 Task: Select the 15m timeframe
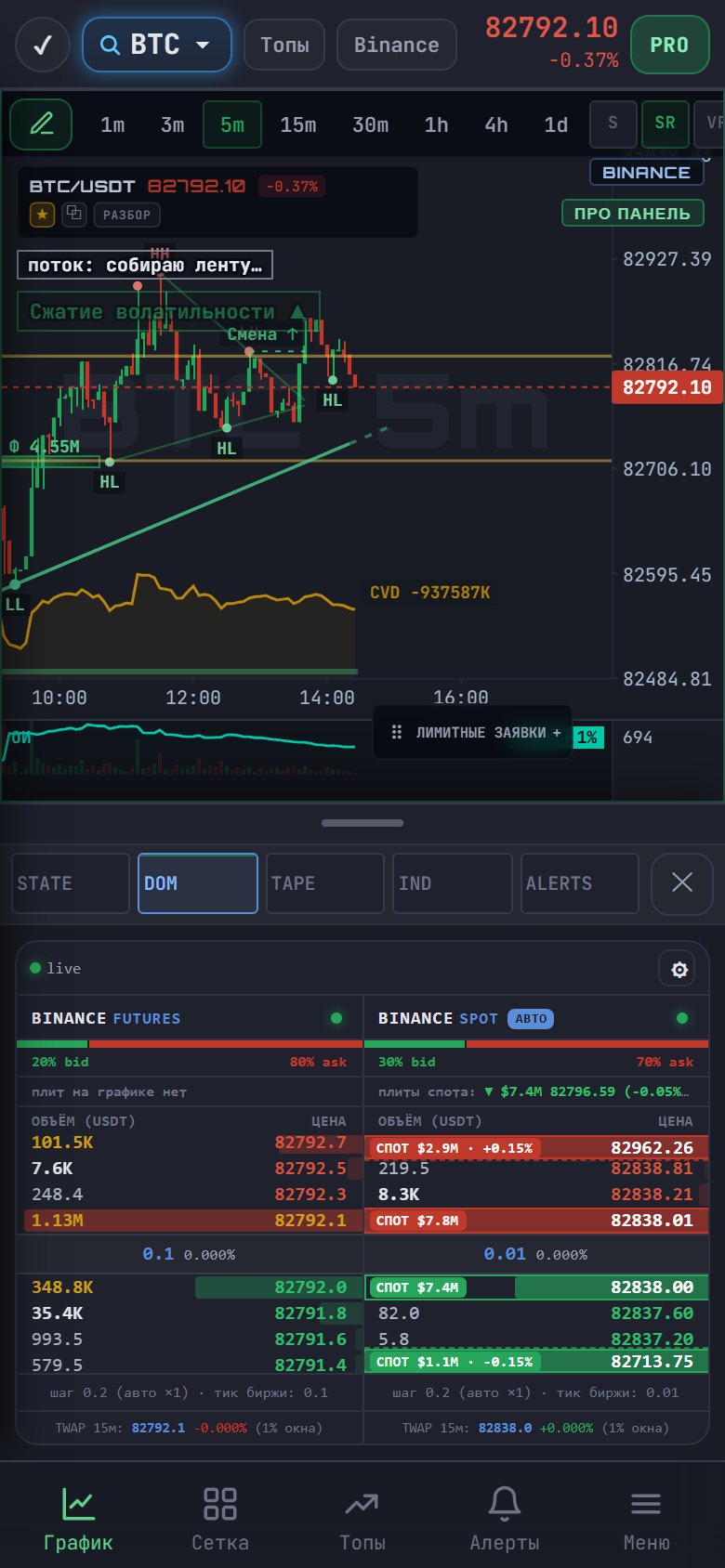click(x=298, y=124)
